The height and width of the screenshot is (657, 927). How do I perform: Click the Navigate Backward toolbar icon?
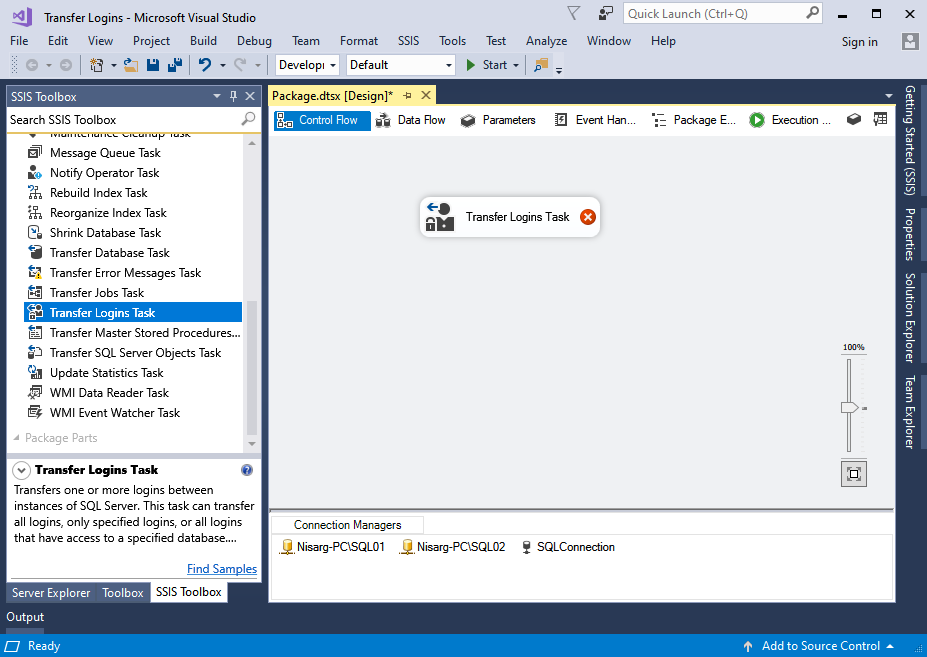(32, 65)
